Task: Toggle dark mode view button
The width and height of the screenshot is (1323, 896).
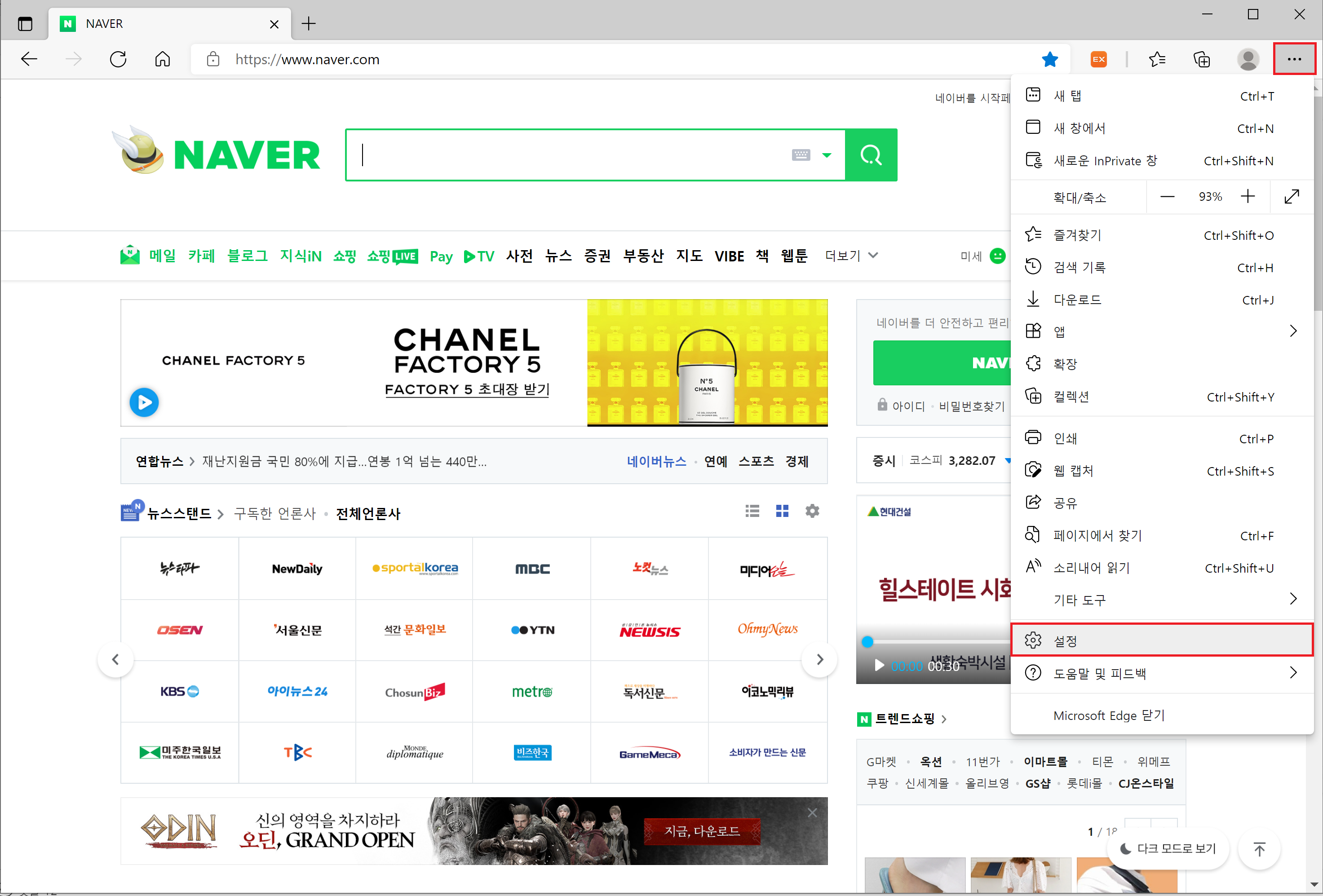Action: pos(1168,849)
